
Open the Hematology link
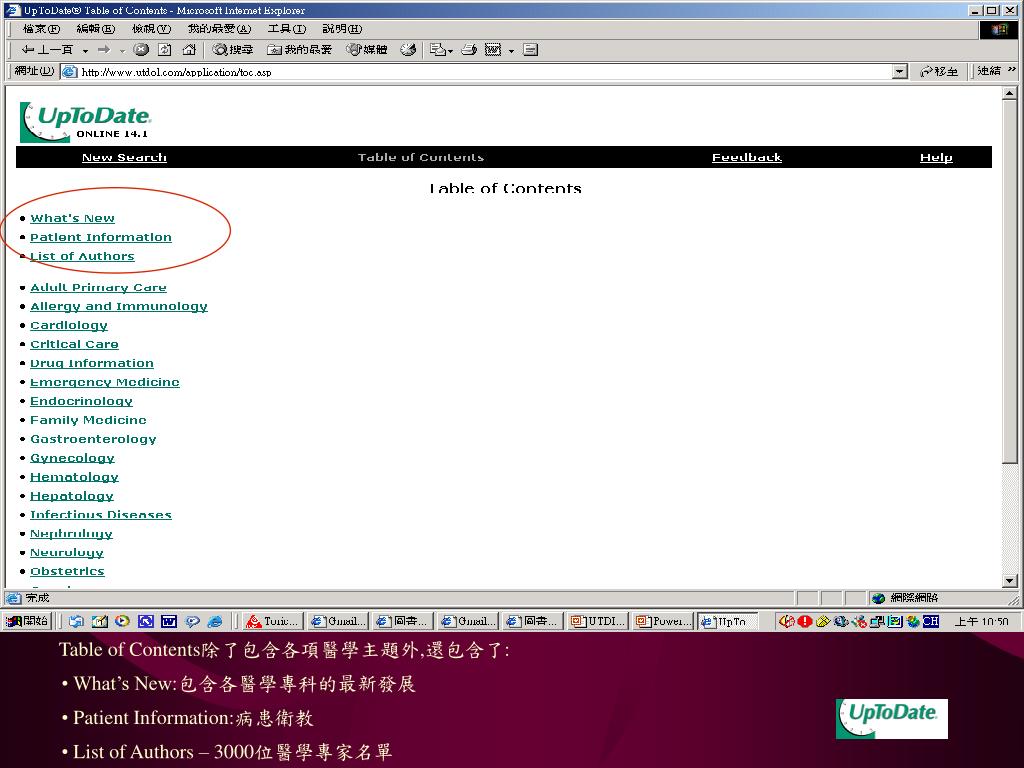click(74, 477)
